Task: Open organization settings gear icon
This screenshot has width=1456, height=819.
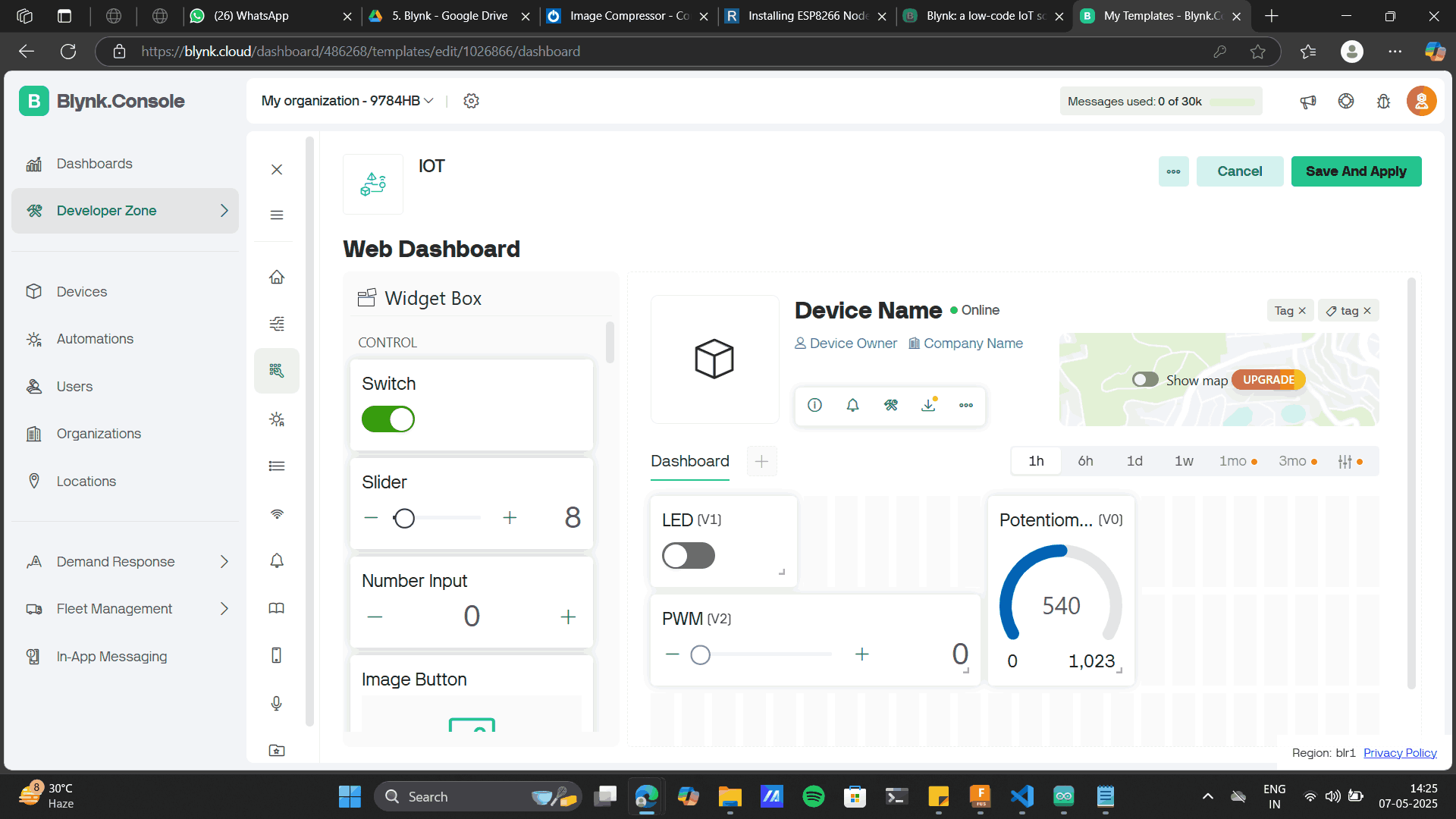Action: click(x=472, y=101)
